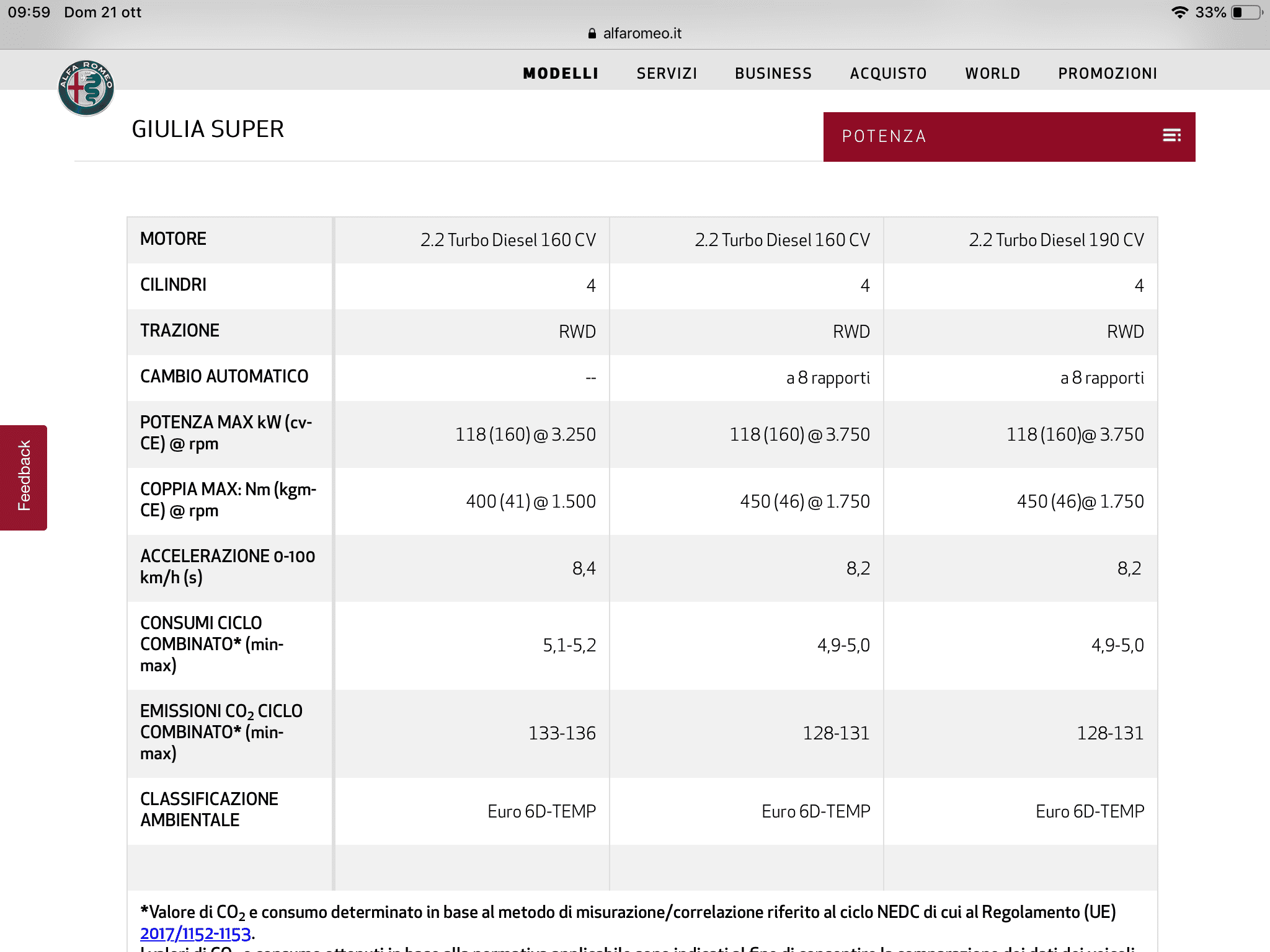The height and width of the screenshot is (952, 1270).
Task: Click the COPPIA MAX row label
Action: 228,500
